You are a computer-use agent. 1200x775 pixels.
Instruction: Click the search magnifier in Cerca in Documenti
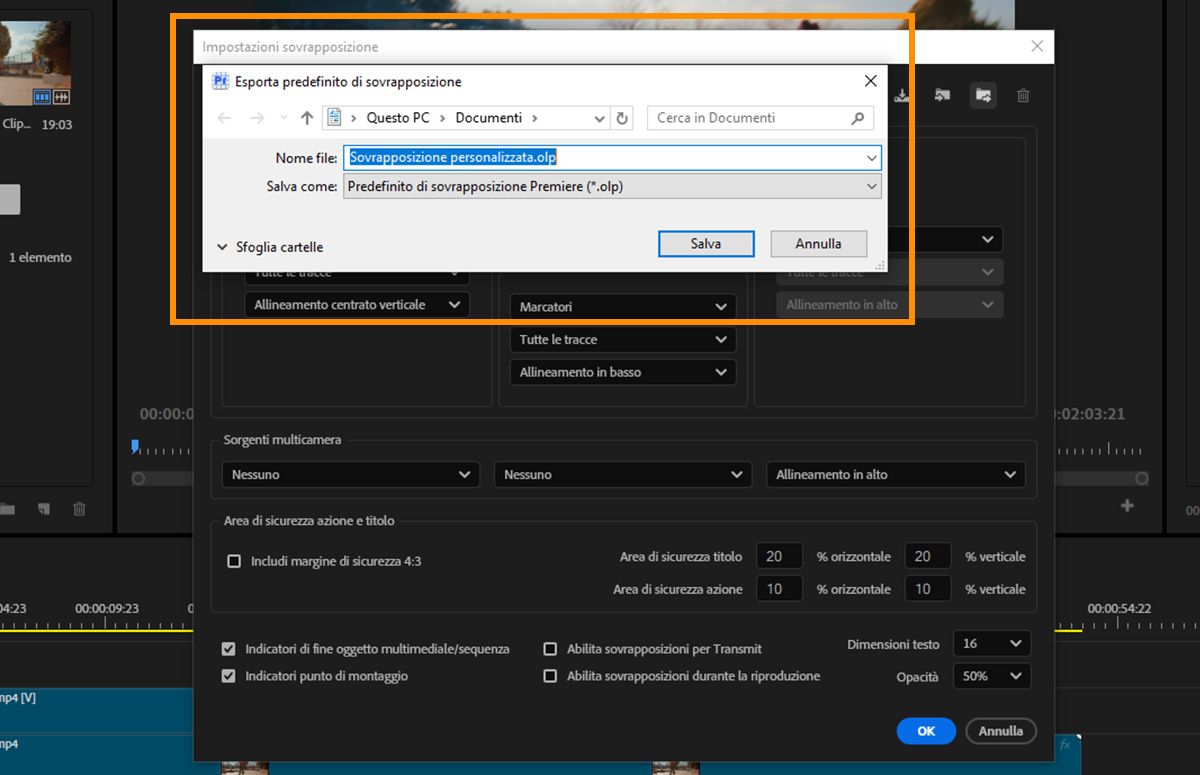tap(858, 118)
